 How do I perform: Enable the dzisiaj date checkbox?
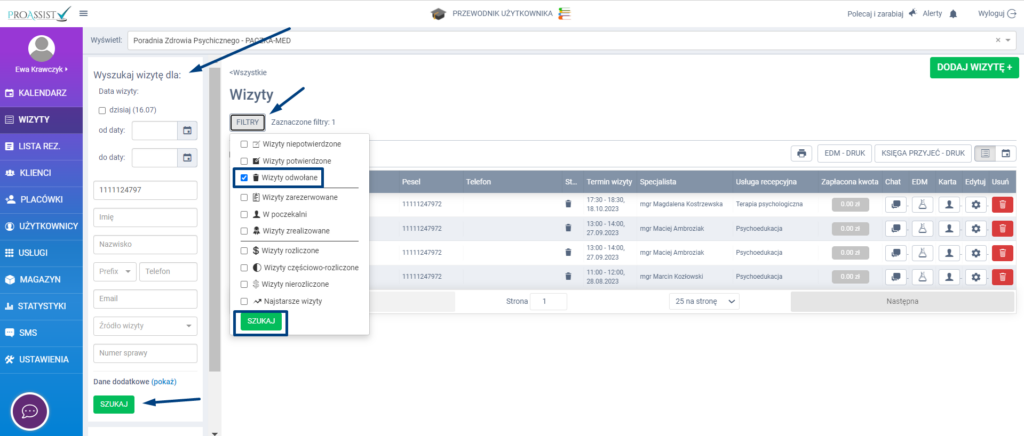pyautogui.click(x=102, y=110)
